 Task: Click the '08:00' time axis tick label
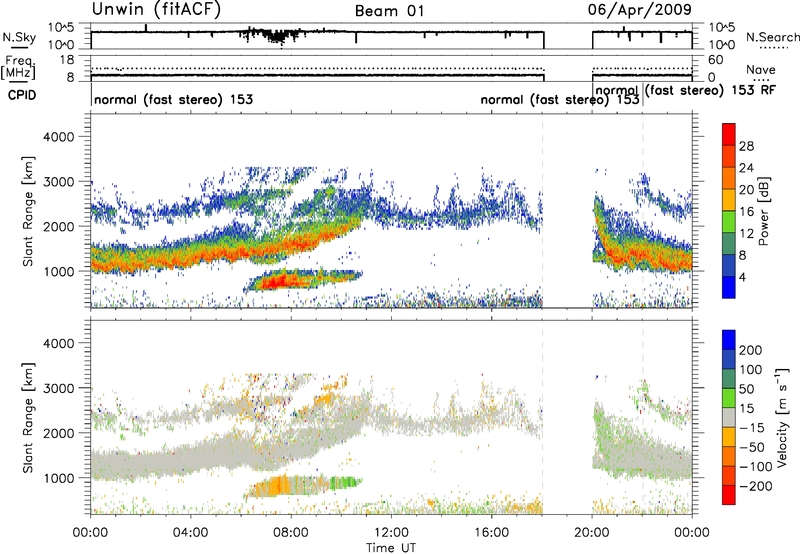tap(291, 533)
